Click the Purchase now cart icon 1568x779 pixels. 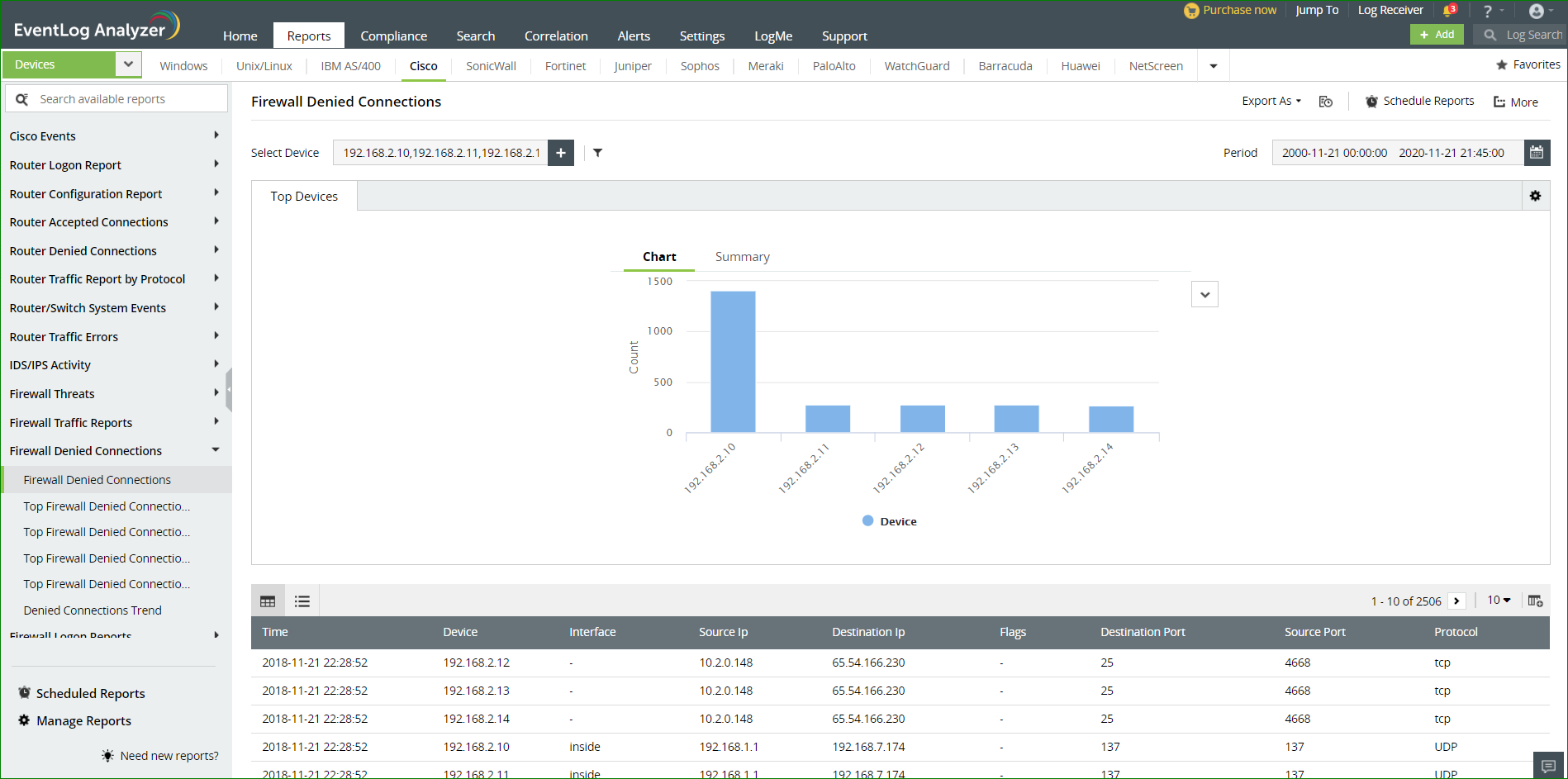coord(1191,11)
